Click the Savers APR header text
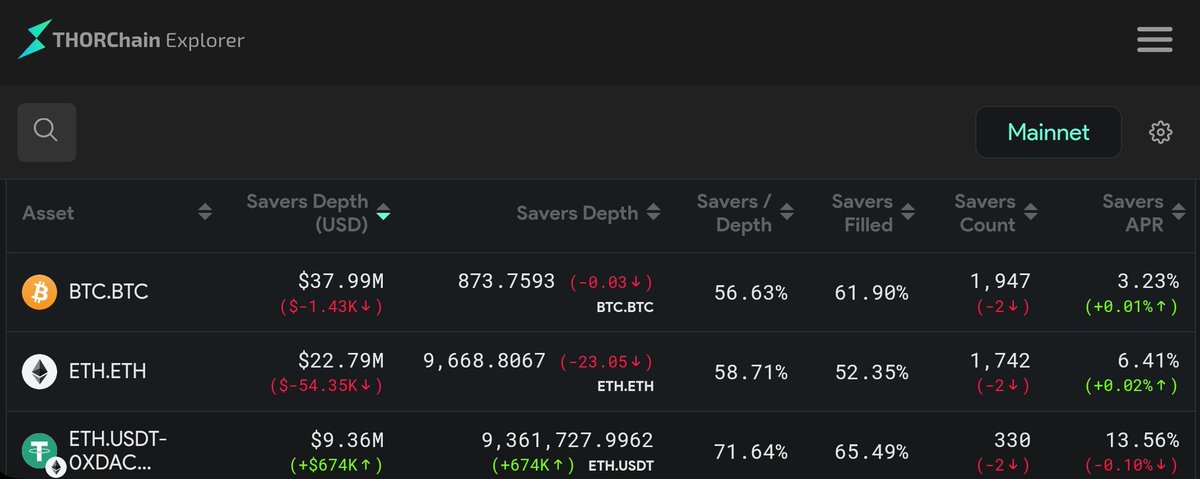 point(1133,213)
